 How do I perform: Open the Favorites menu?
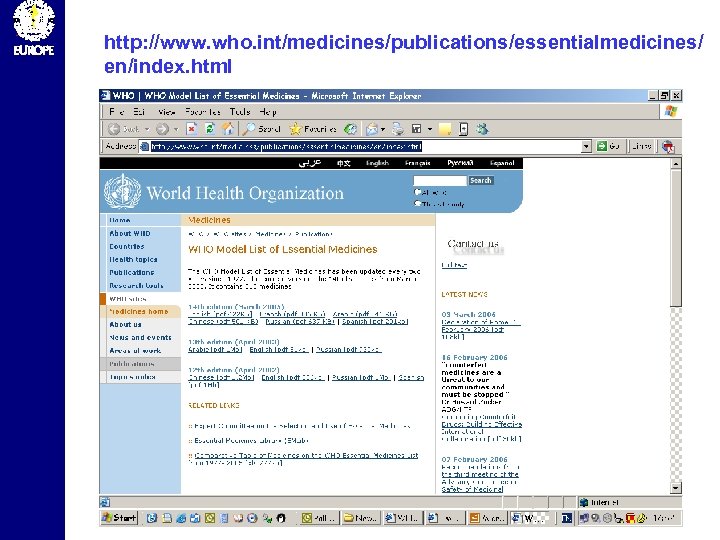(202, 112)
